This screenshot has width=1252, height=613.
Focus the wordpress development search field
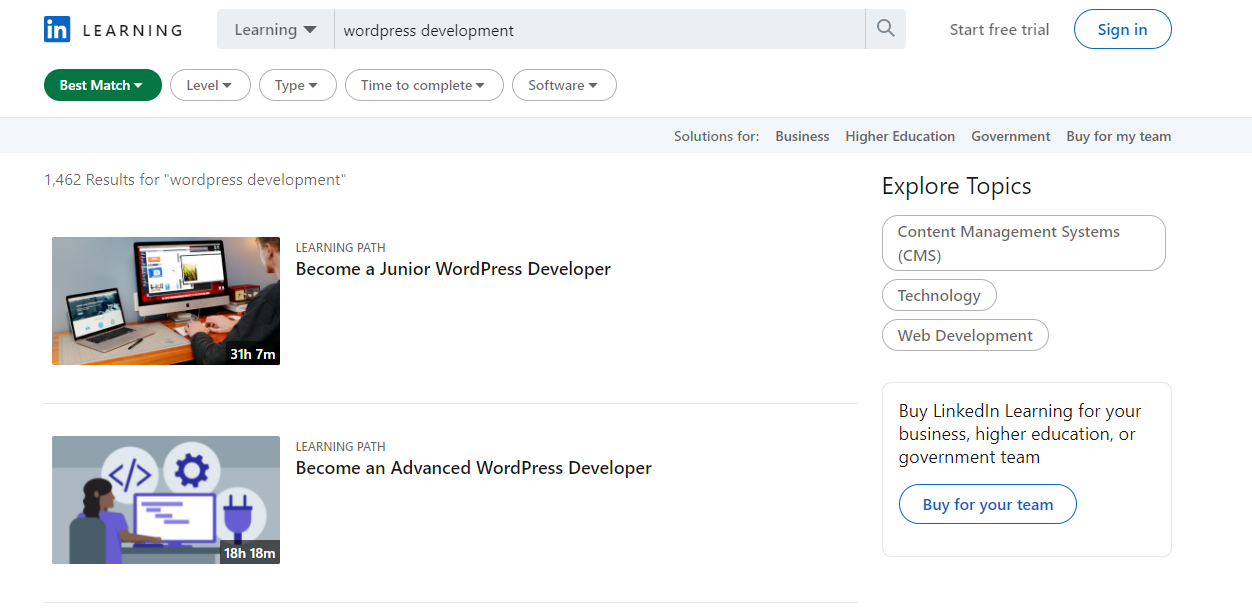point(599,30)
